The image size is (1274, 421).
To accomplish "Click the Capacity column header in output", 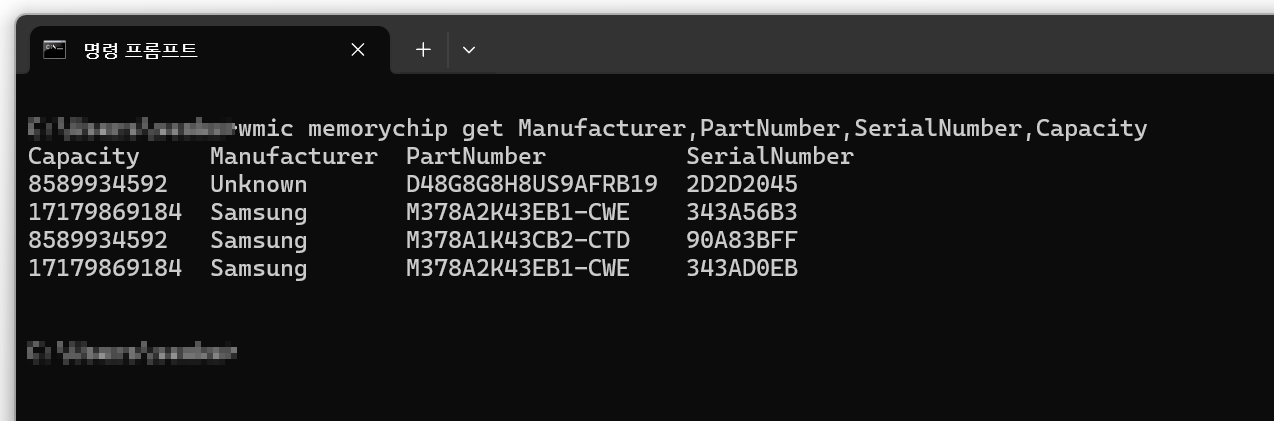I will click(83, 157).
